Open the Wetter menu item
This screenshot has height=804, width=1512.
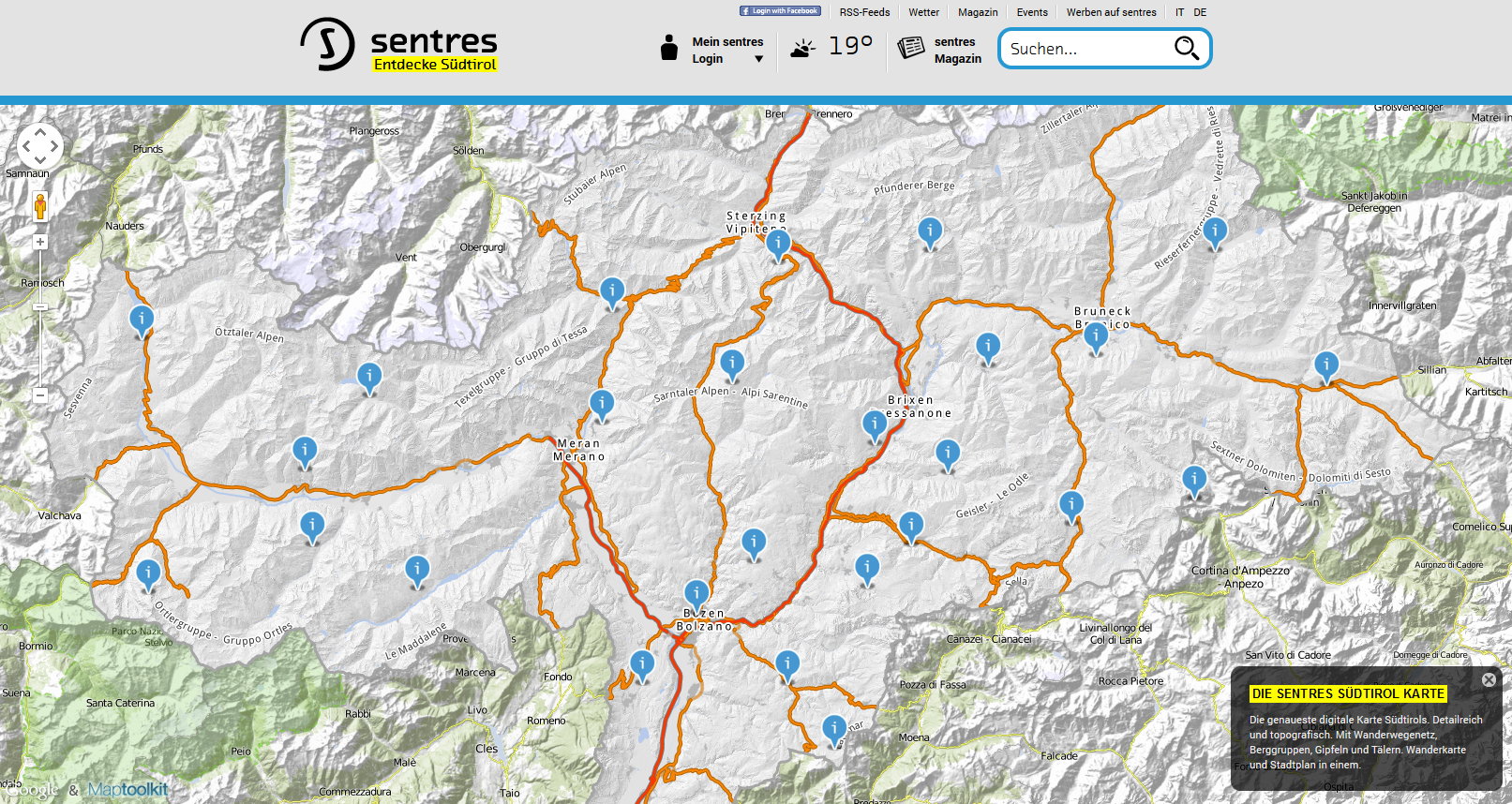(x=923, y=12)
